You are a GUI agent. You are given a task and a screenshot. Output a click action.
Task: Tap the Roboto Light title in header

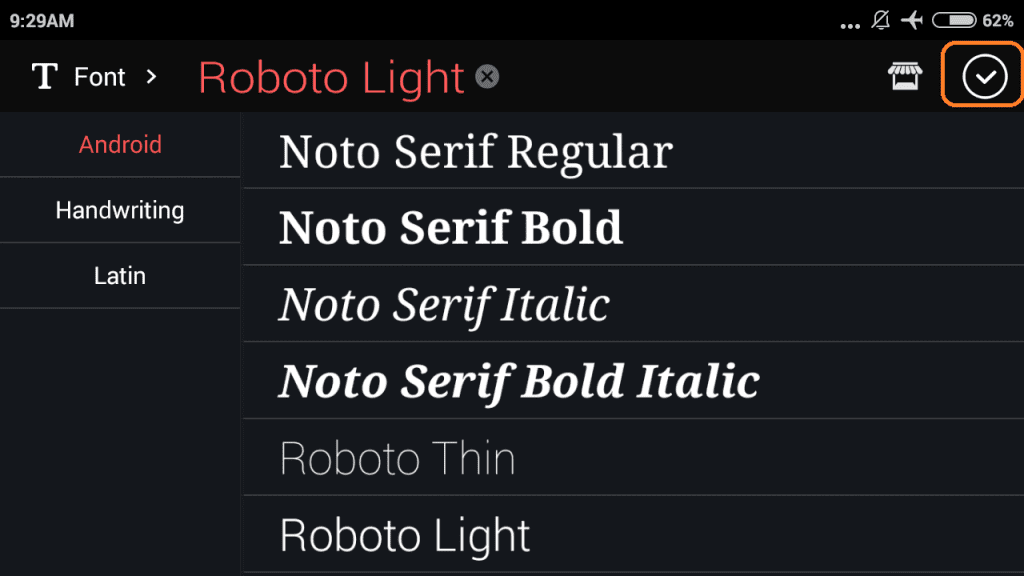(x=332, y=77)
